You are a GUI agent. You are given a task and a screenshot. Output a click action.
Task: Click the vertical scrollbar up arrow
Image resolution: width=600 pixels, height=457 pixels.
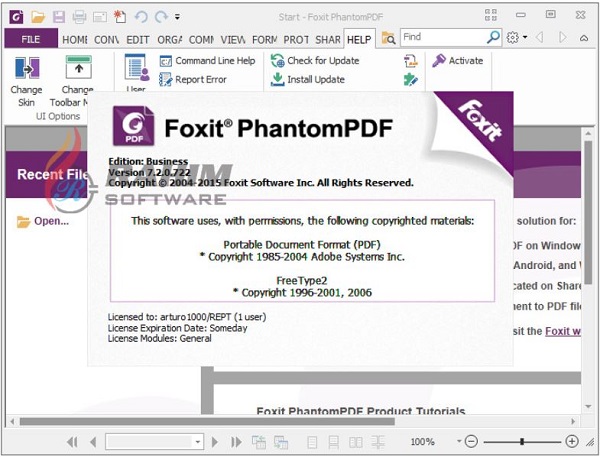[588, 134]
